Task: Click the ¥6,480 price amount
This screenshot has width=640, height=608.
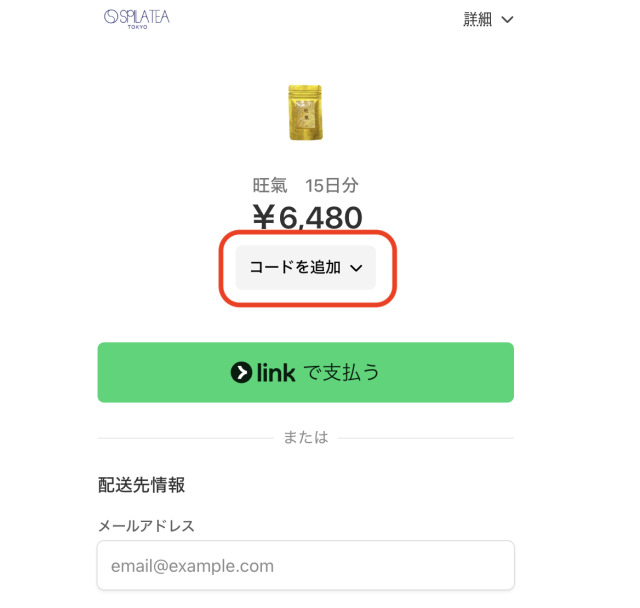Action: point(306,217)
